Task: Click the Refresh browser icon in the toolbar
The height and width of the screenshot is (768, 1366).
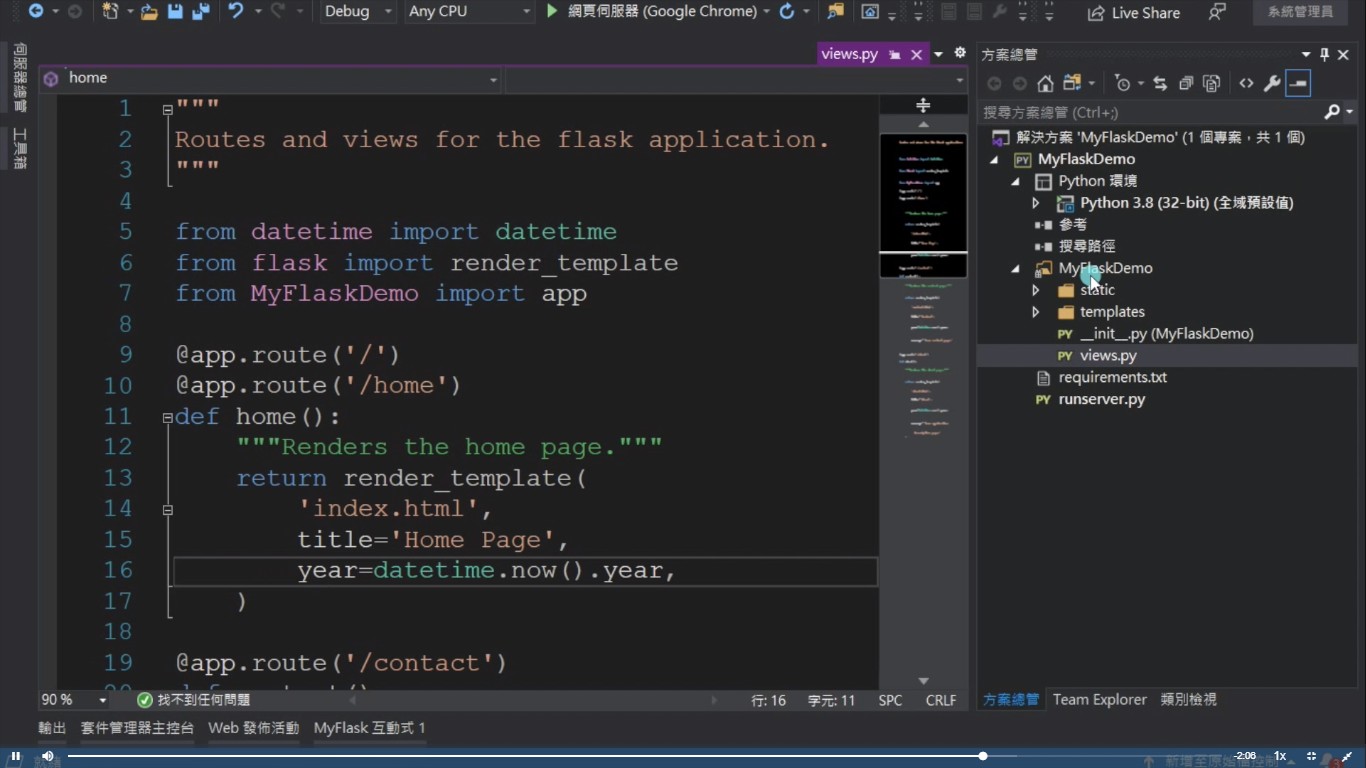Action: [786, 11]
